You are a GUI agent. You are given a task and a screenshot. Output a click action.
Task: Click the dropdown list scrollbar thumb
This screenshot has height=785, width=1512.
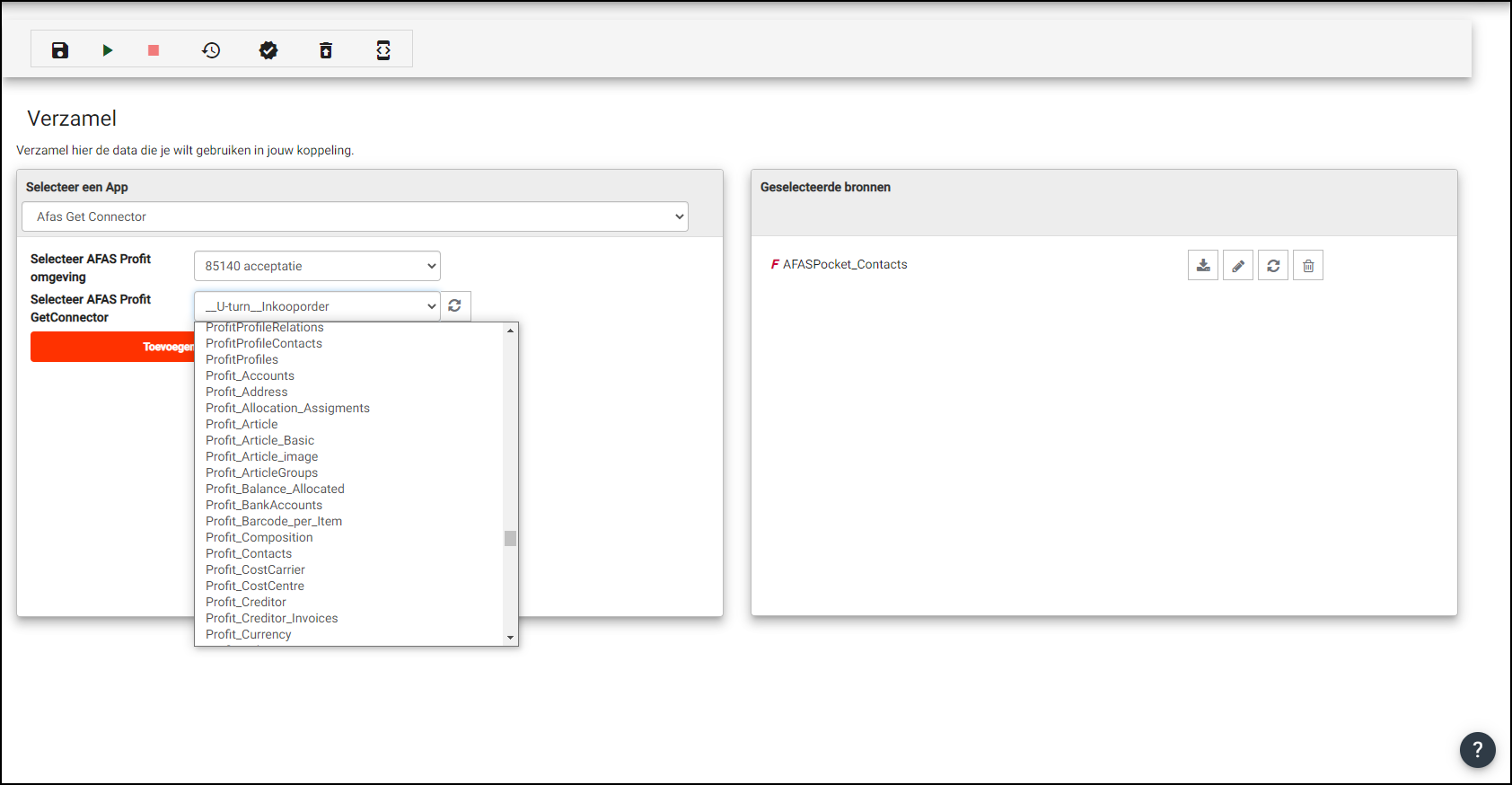[x=510, y=538]
